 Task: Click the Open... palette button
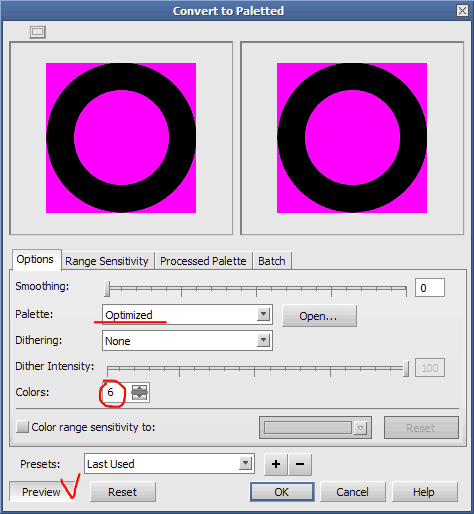[x=319, y=316]
